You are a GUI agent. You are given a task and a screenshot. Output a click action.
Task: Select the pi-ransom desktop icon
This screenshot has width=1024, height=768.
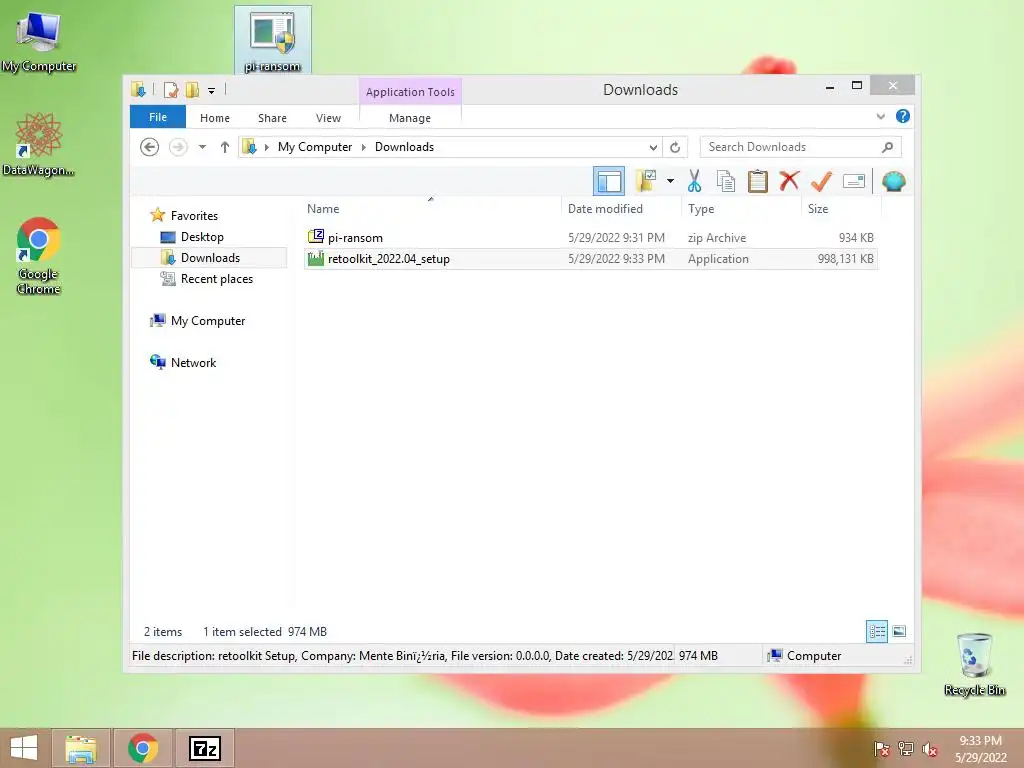(x=272, y=40)
